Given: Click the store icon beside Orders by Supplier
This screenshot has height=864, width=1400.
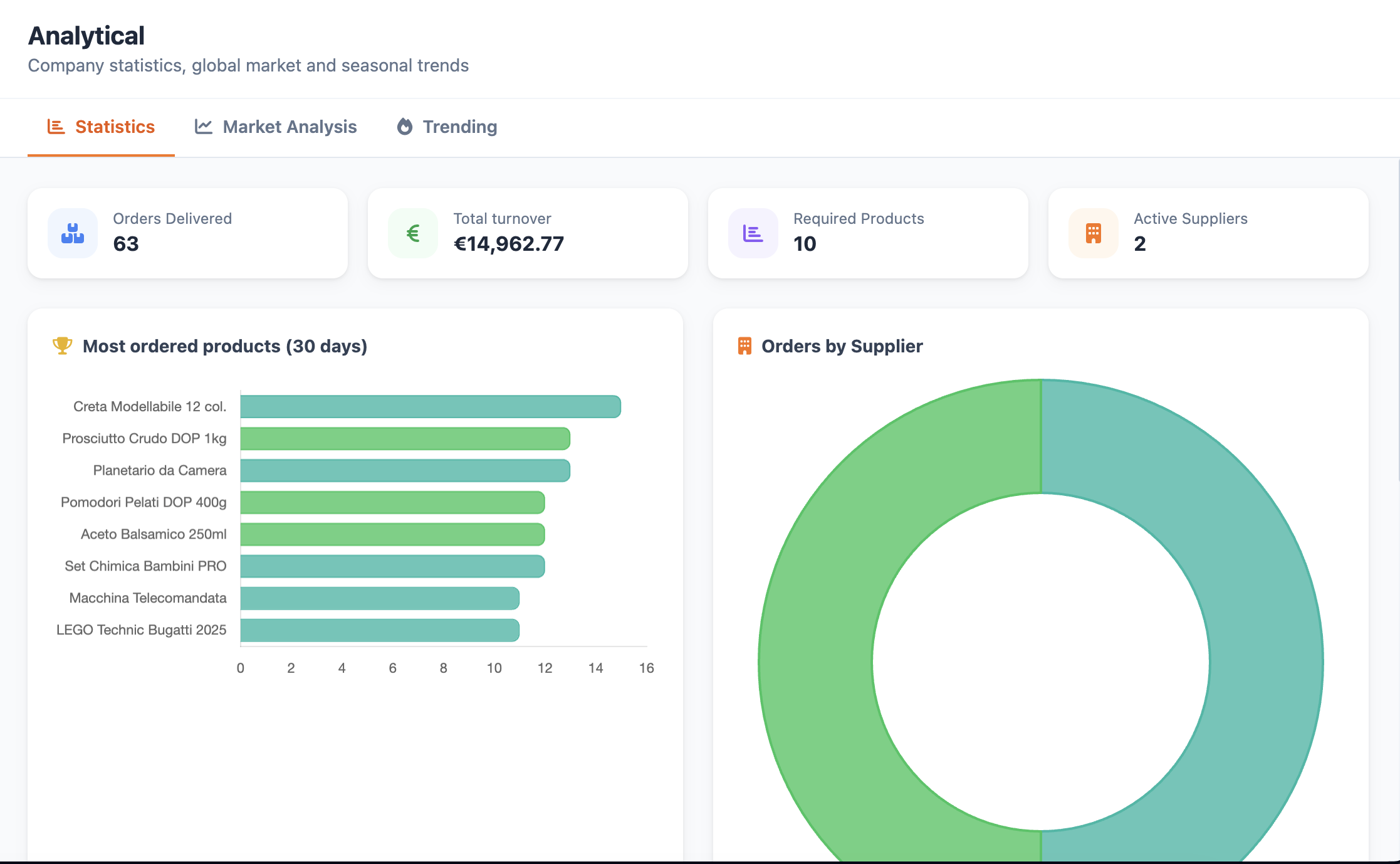Looking at the screenshot, I should [x=744, y=345].
